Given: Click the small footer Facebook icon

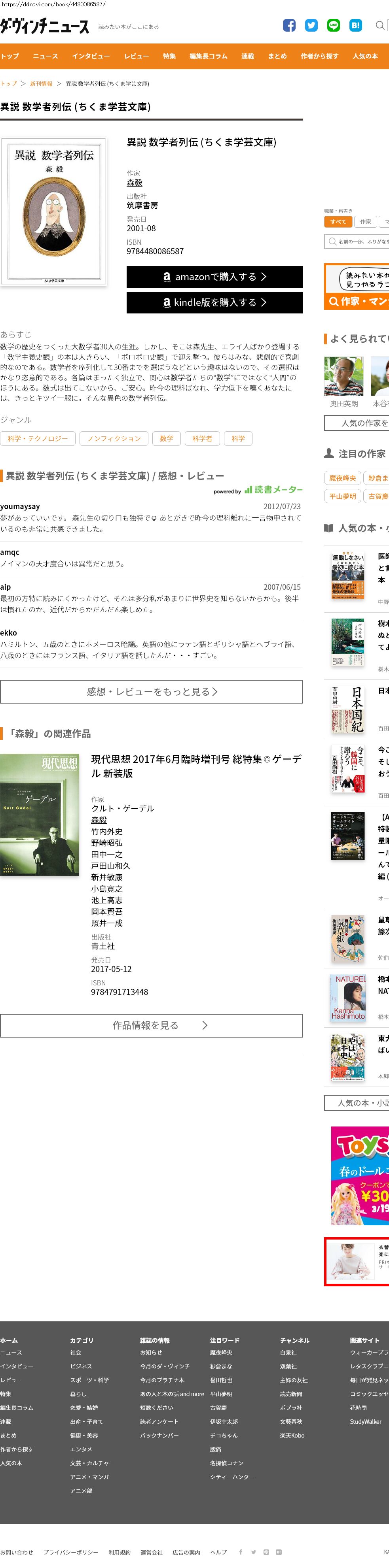Looking at the screenshot, I should coord(241,1551).
